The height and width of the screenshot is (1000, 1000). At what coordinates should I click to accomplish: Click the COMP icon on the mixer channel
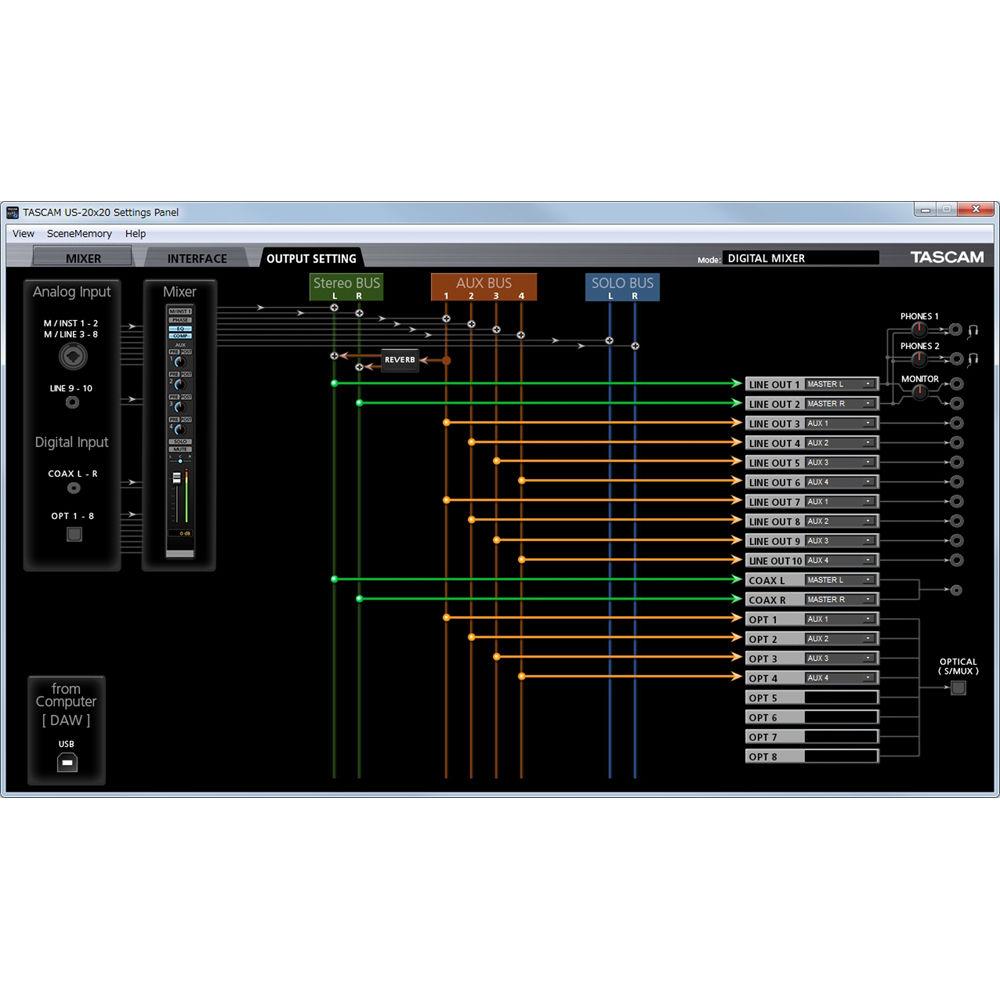coord(179,335)
